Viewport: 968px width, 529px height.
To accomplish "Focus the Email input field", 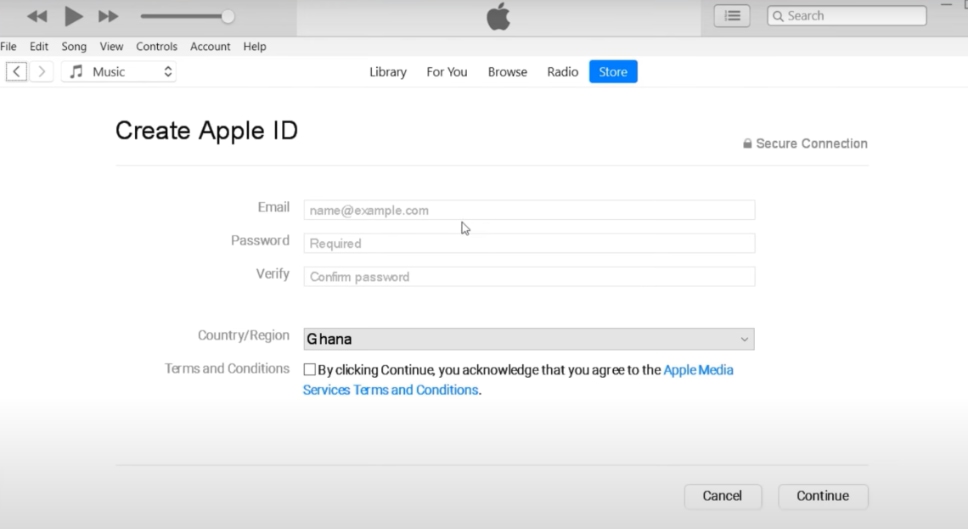I will (529, 210).
